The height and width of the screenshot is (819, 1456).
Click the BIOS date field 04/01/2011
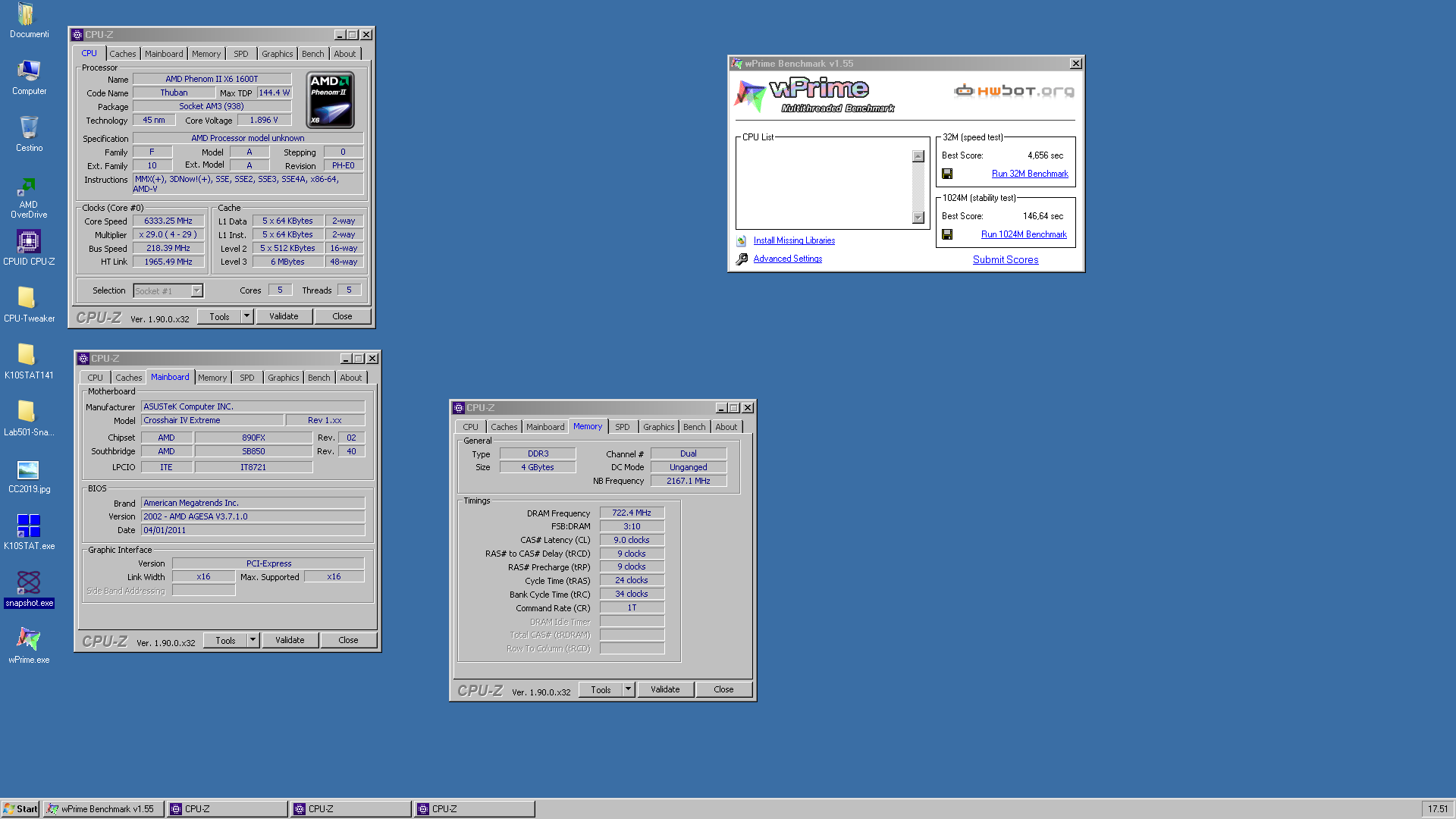253,530
